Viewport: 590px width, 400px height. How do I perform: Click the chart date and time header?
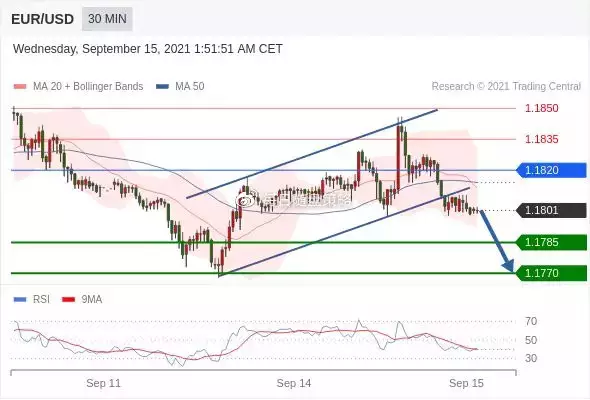coord(148,49)
